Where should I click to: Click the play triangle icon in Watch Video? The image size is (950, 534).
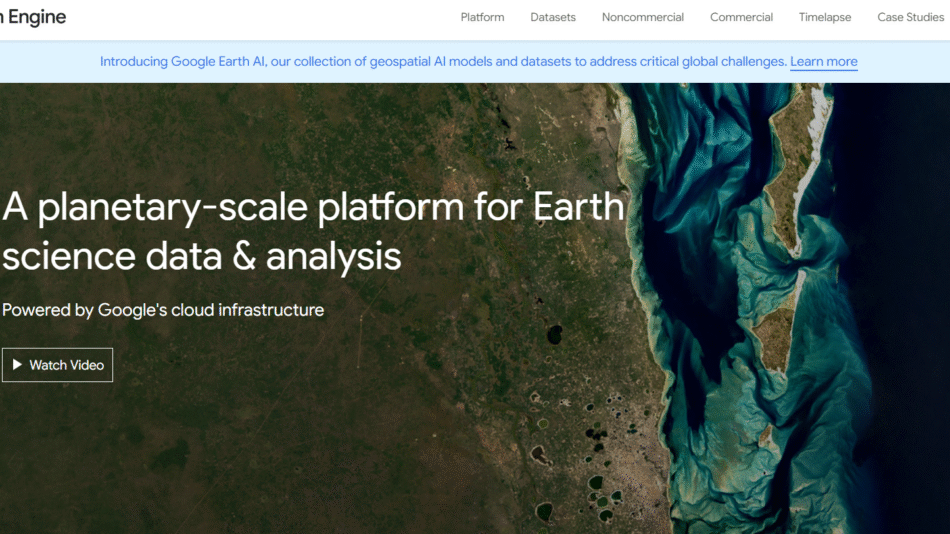(17, 364)
